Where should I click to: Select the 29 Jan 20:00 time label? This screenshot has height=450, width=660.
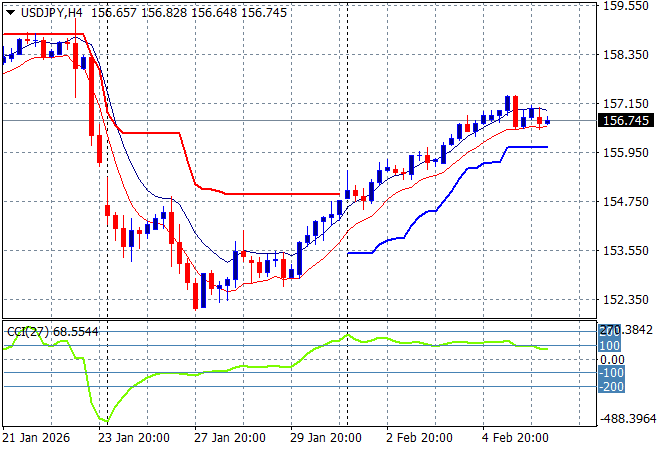tap(326, 438)
